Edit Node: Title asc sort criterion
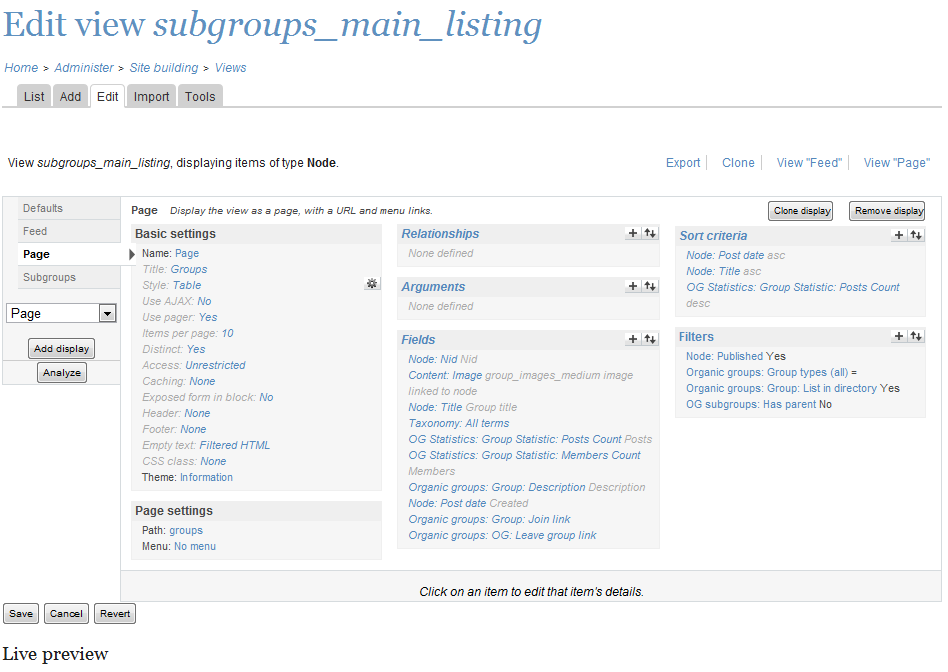 click(712, 272)
